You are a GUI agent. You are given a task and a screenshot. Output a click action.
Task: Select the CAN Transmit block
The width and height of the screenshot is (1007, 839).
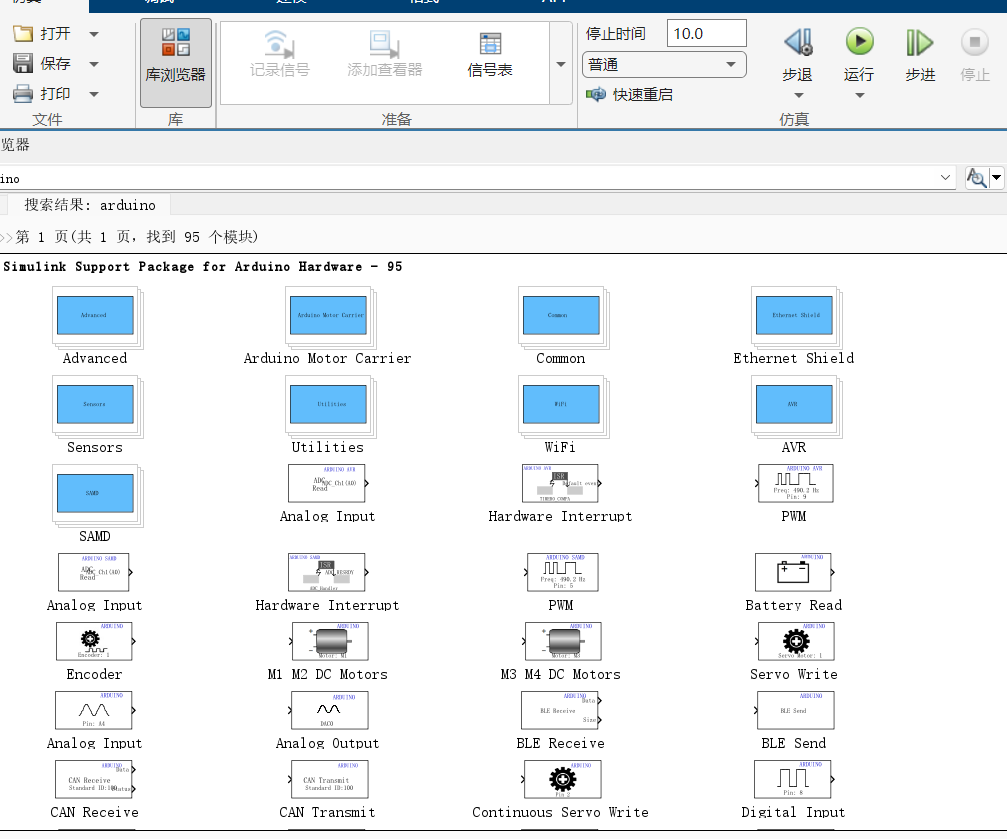tap(329, 779)
